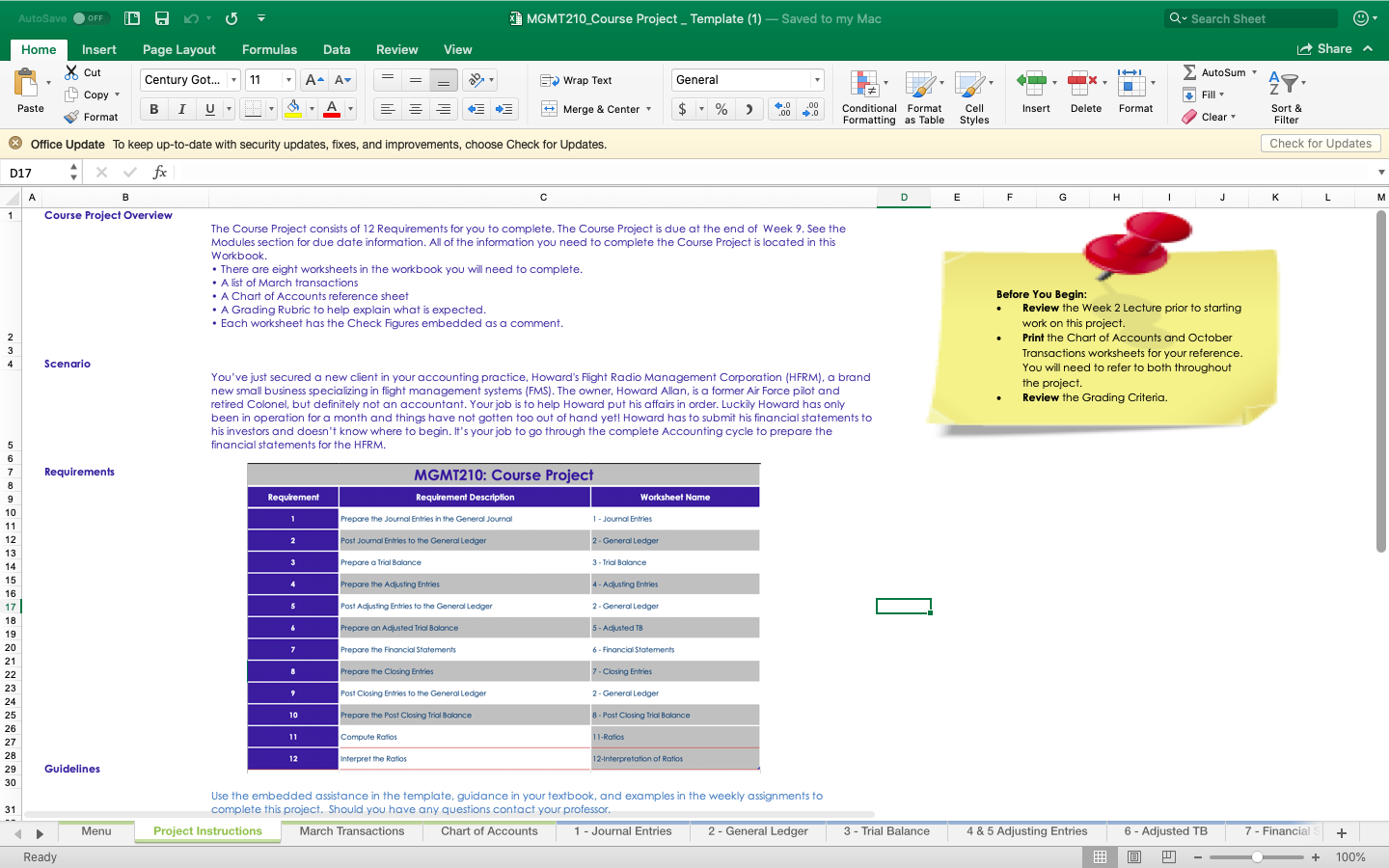Open the Century Gothic font dropdown
1389x868 pixels.
click(232, 79)
